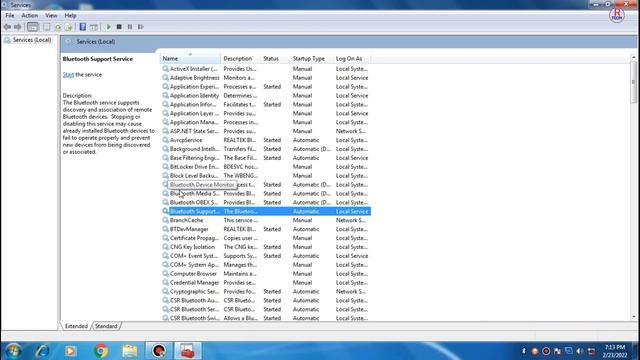
Task: Open the File menu
Action: point(10,16)
